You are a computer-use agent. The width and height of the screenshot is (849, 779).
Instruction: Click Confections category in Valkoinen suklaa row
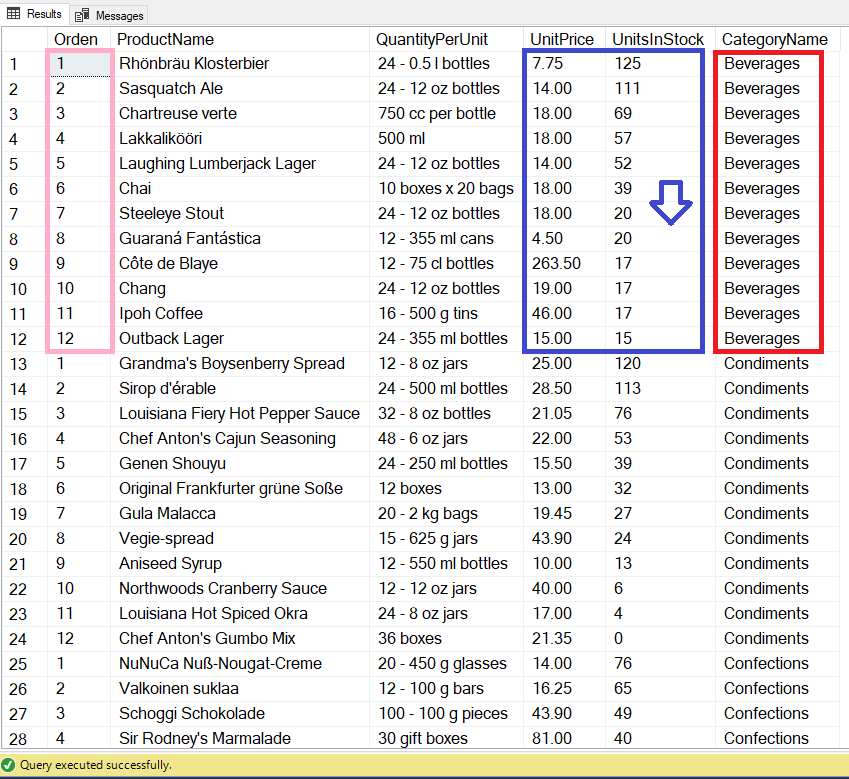pyautogui.click(x=778, y=689)
